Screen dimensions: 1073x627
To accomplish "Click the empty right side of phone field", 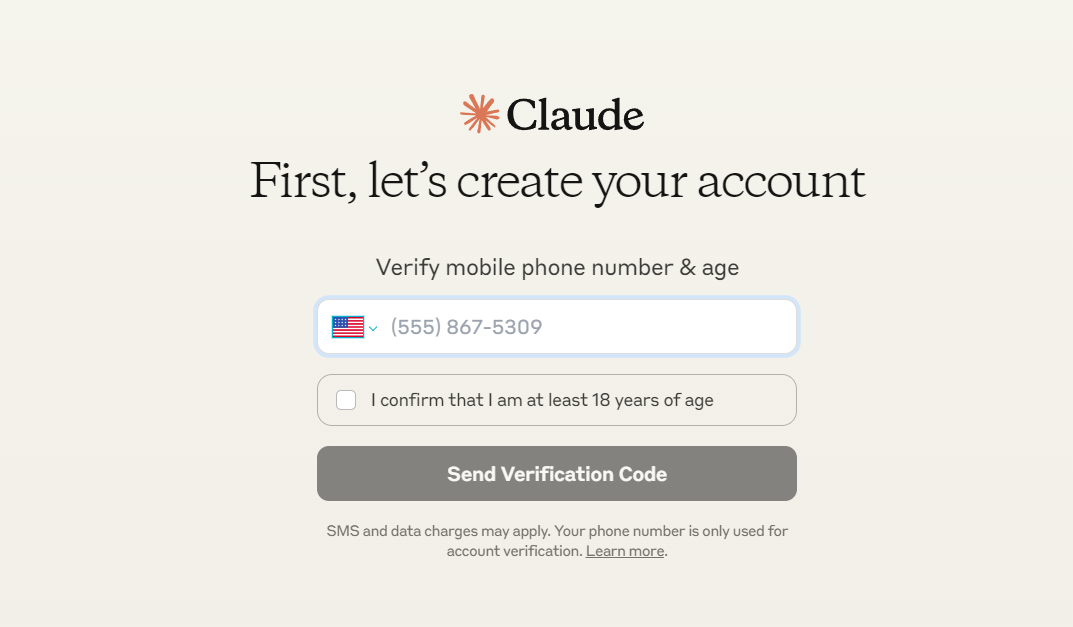I will [x=671, y=327].
